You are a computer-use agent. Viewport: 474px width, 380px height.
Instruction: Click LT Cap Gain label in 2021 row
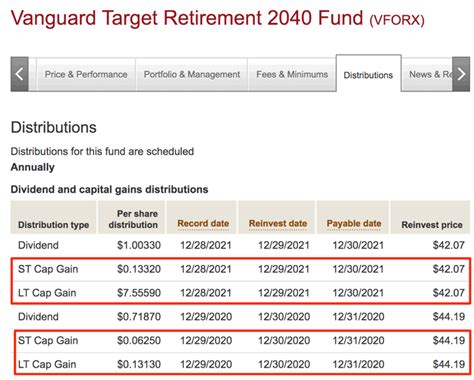(47, 293)
